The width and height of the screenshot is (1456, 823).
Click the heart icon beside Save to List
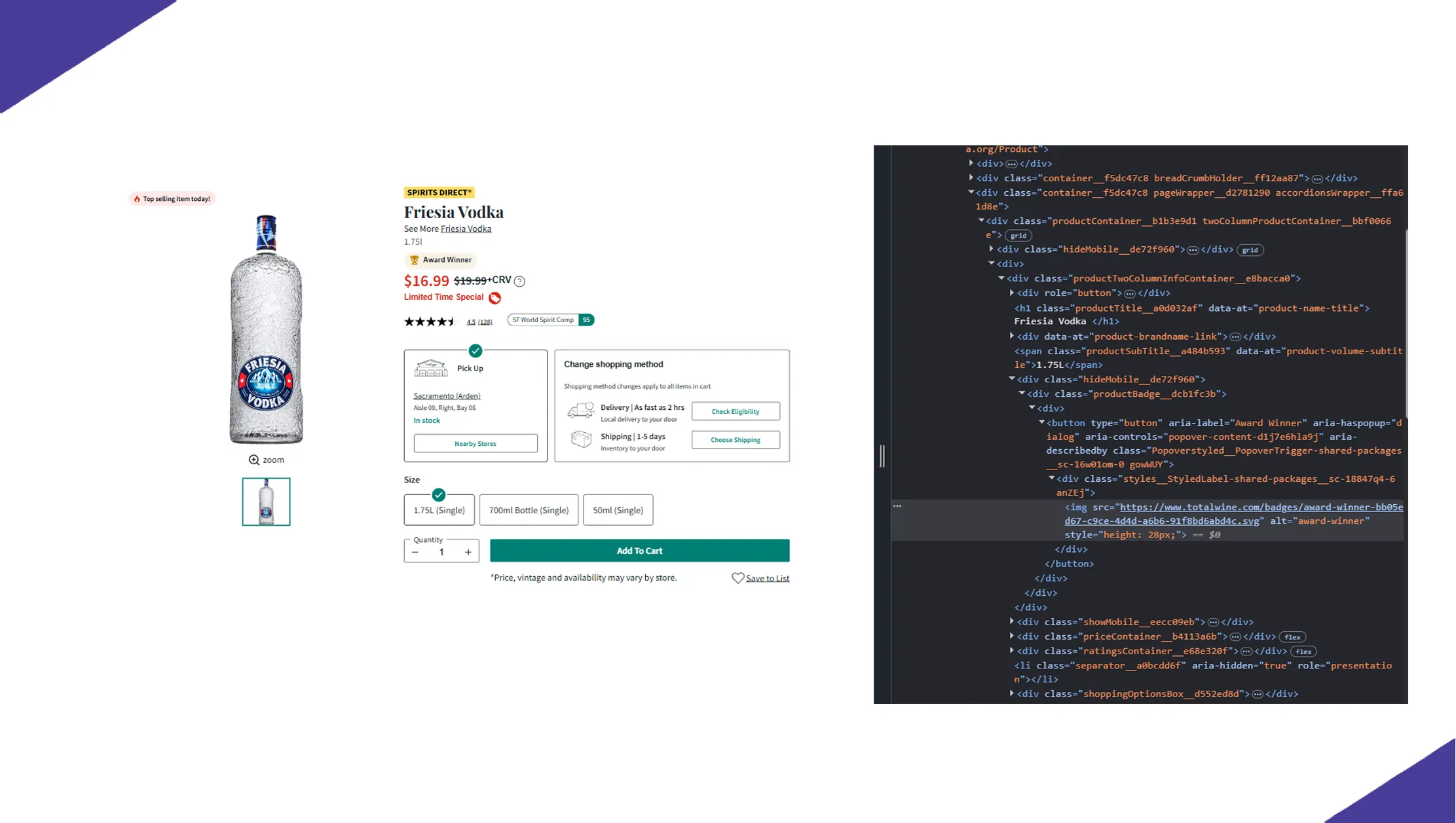[737, 578]
